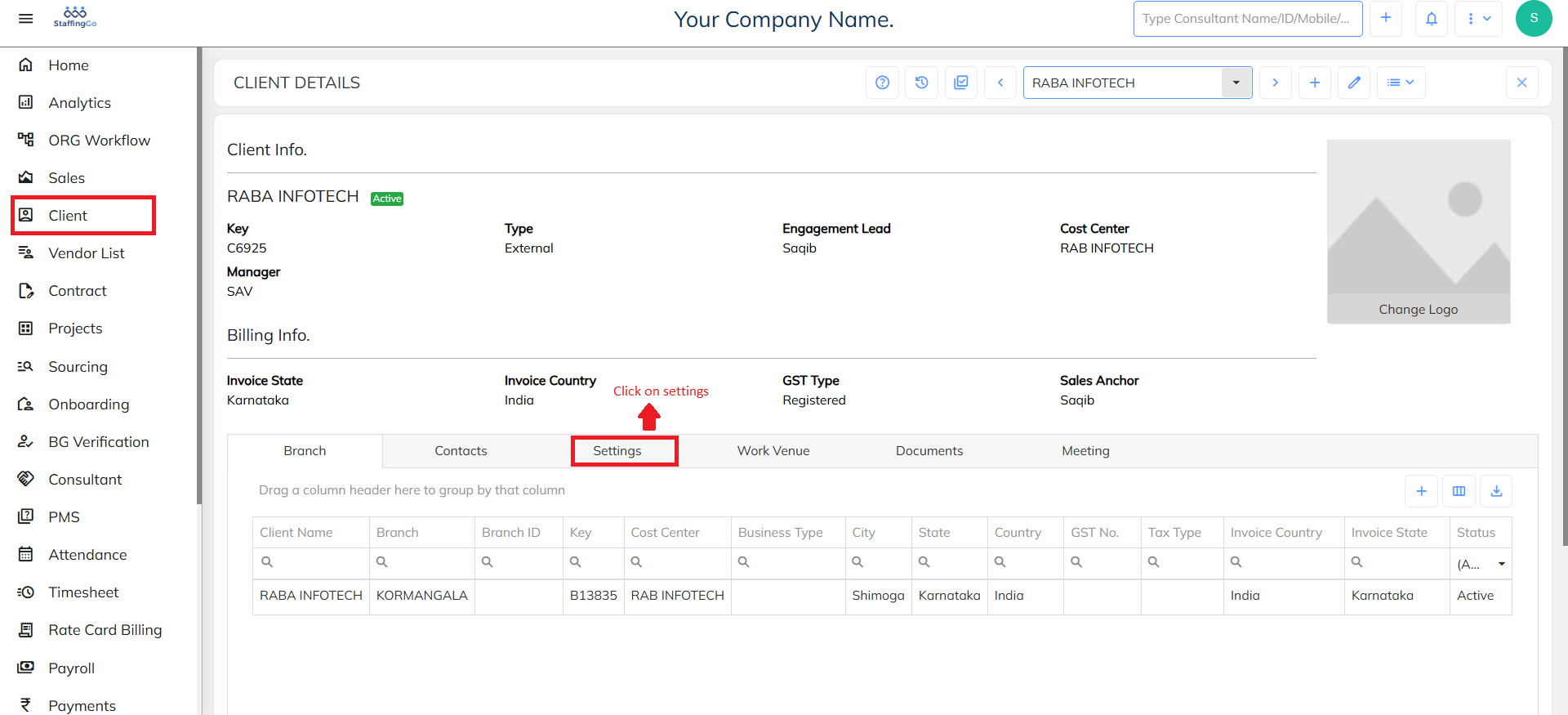Sort by the Branch column header
This screenshot has height=715, width=1568.
pos(422,533)
